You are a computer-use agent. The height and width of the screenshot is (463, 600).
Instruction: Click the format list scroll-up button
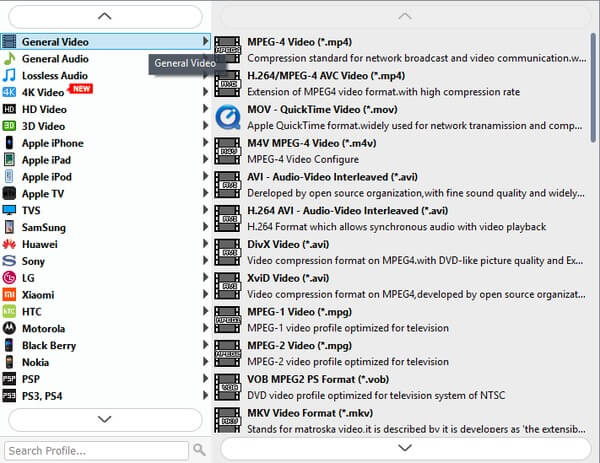click(405, 16)
